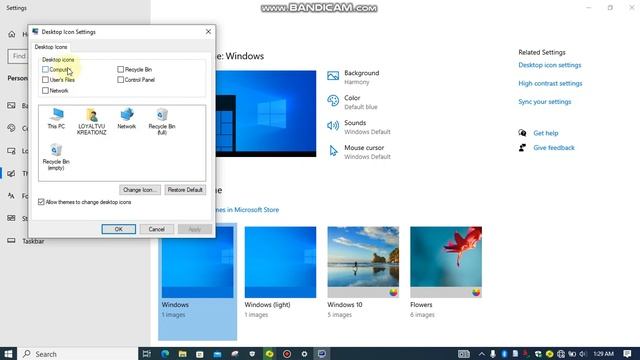Click the 1:29 AM taskbar clock
640x360 pixels.
pos(604,354)
